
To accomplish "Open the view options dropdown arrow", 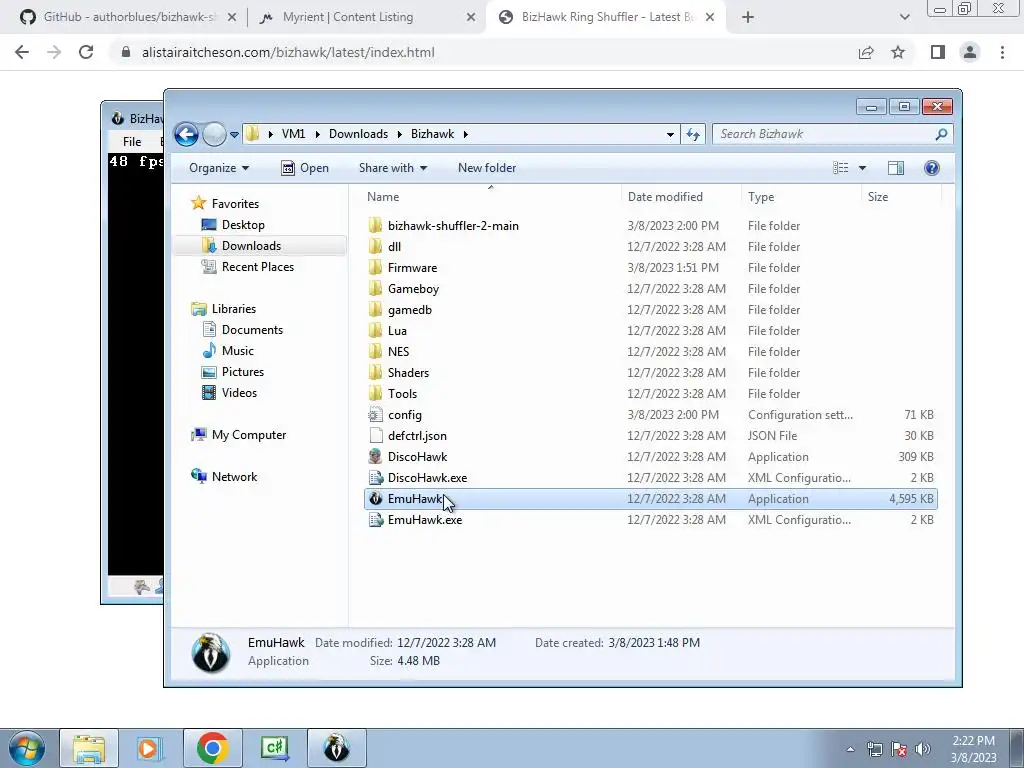I will [x=862, y=168].
